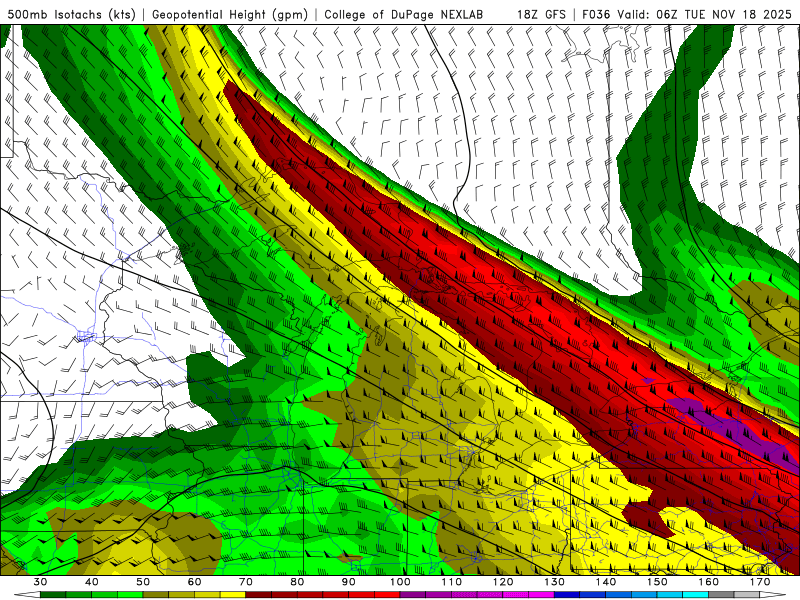Select the light gray 165-170 kt legend swatch
800x600 pixels.
[x=747, y=595]
